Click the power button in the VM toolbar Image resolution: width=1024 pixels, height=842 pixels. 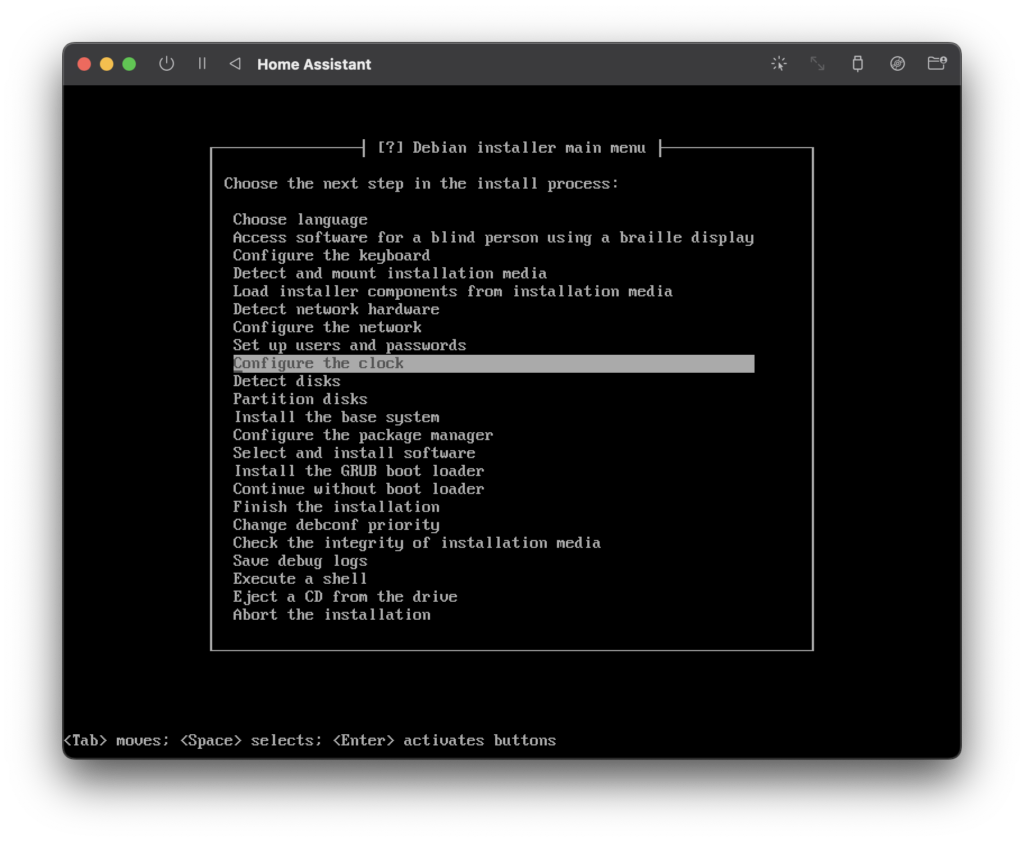167,64
